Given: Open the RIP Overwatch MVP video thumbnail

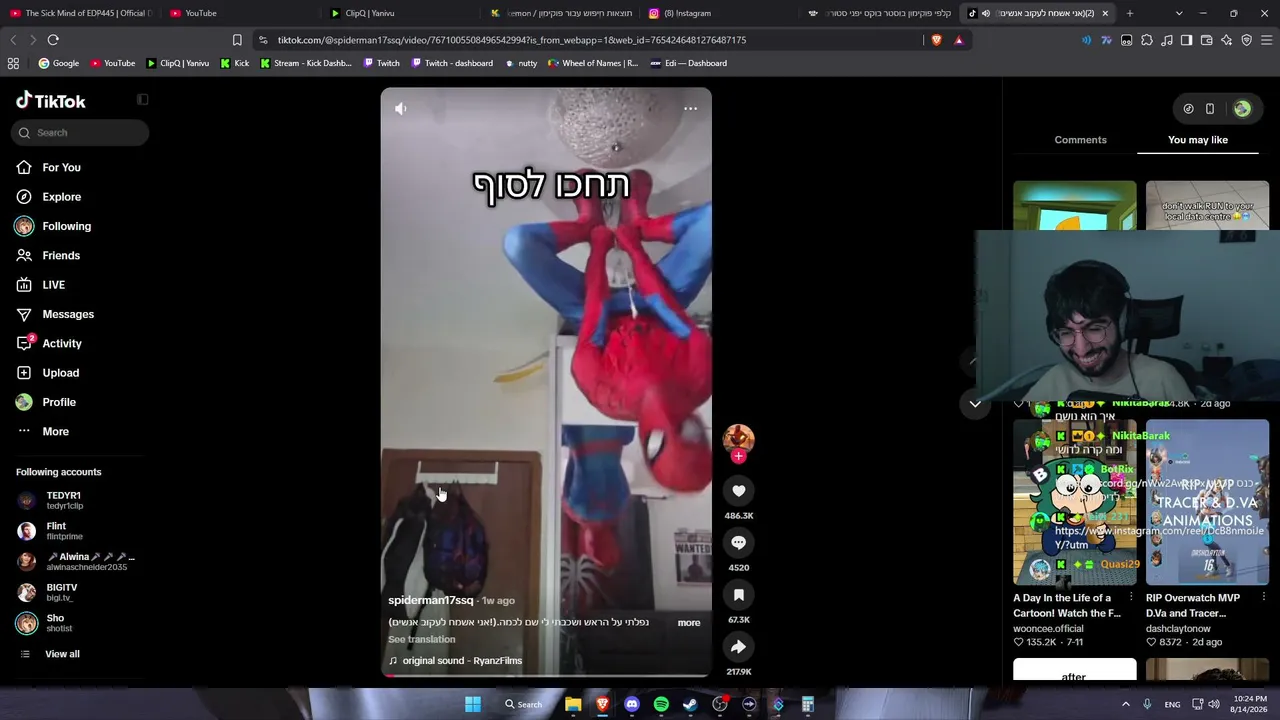Looking at the screenshot, I should point(1207,502).
